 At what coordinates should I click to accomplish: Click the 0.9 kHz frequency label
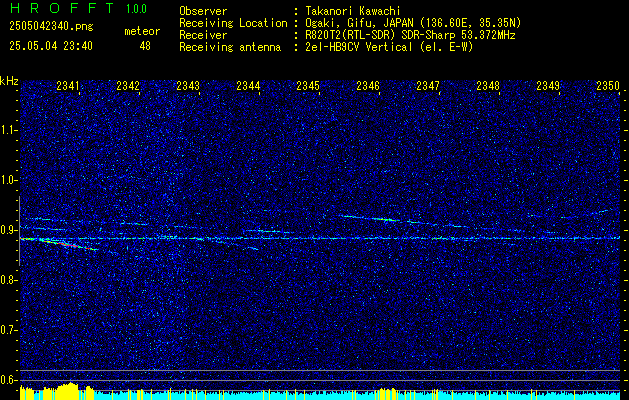click(8, 230)
